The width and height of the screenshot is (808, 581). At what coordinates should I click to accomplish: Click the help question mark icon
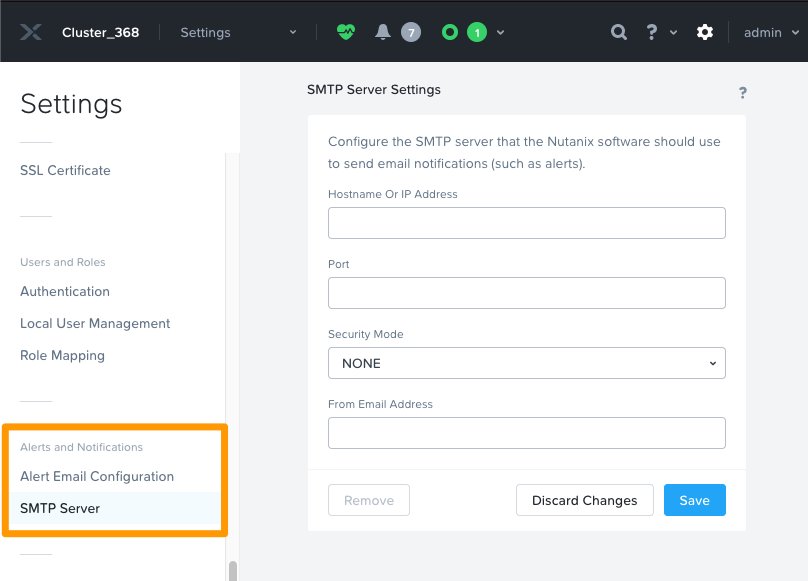click(650, 31)
